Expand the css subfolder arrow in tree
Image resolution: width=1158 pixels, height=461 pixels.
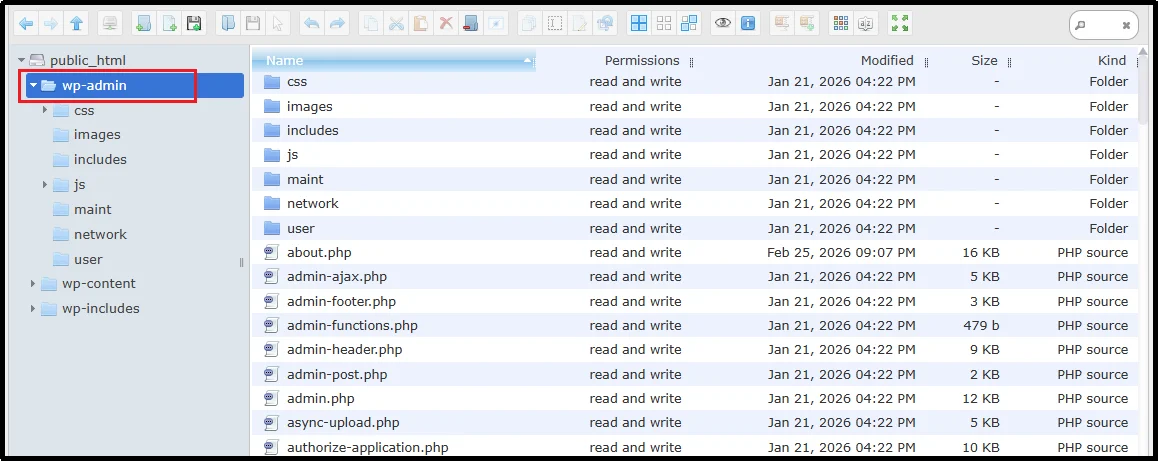[x=45, y=110]
